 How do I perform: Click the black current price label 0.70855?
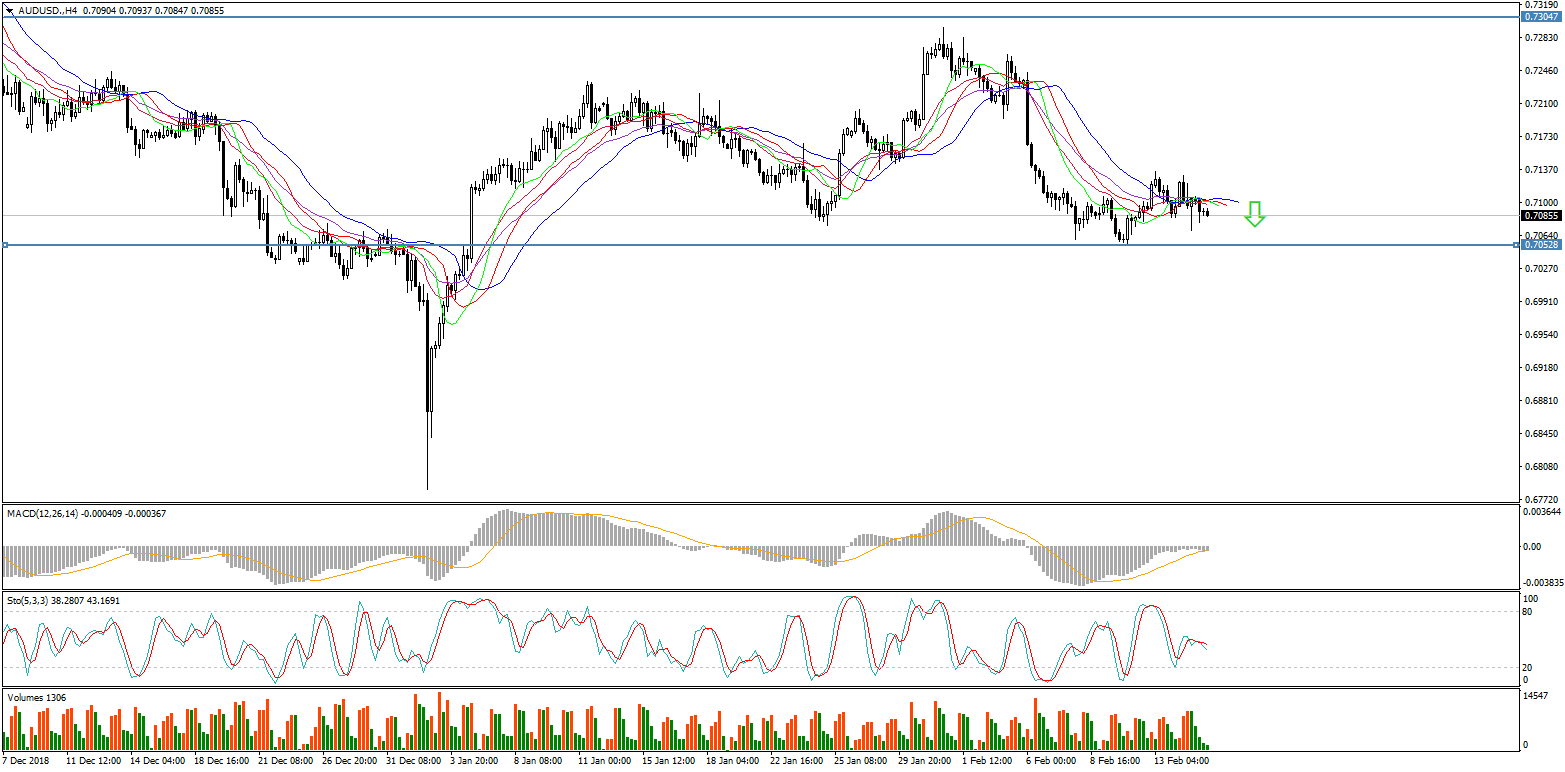1539,215
